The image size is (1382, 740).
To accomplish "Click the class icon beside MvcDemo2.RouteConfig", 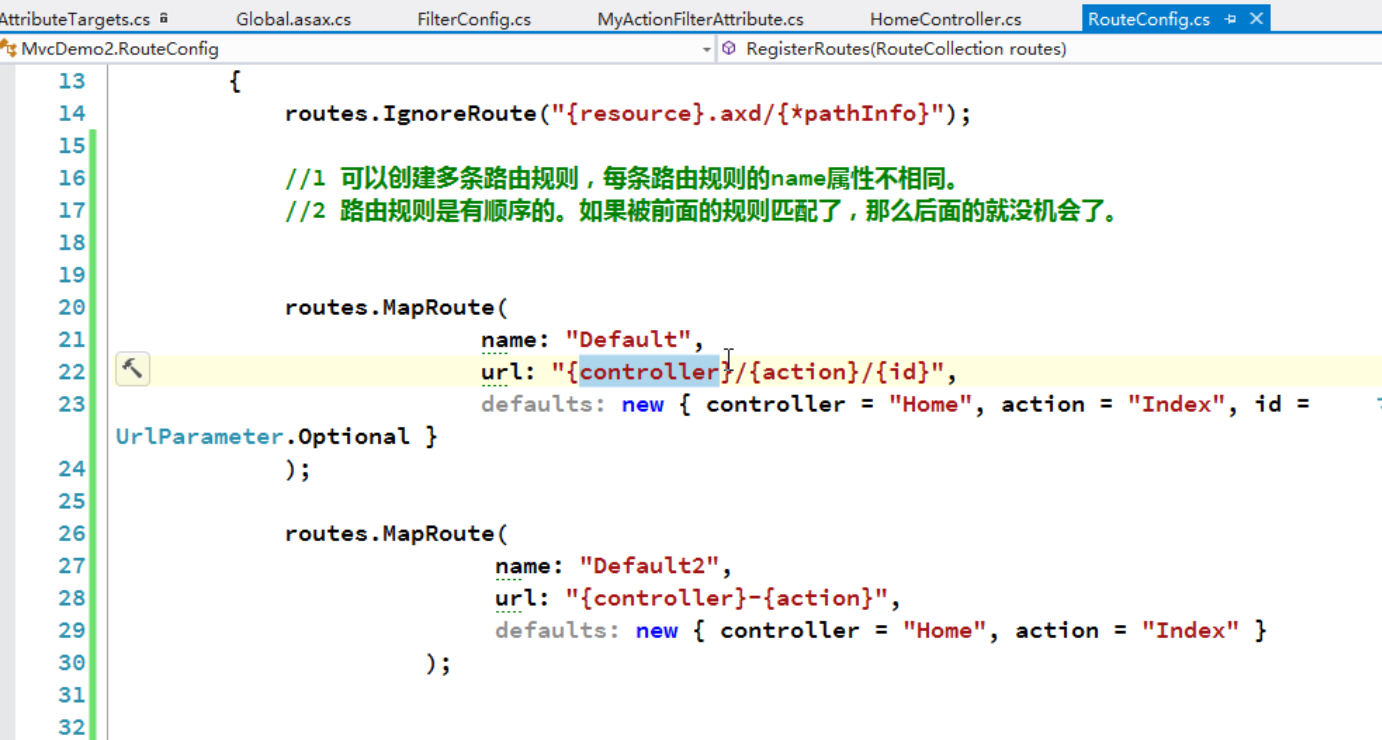I will tap(9, 47).
